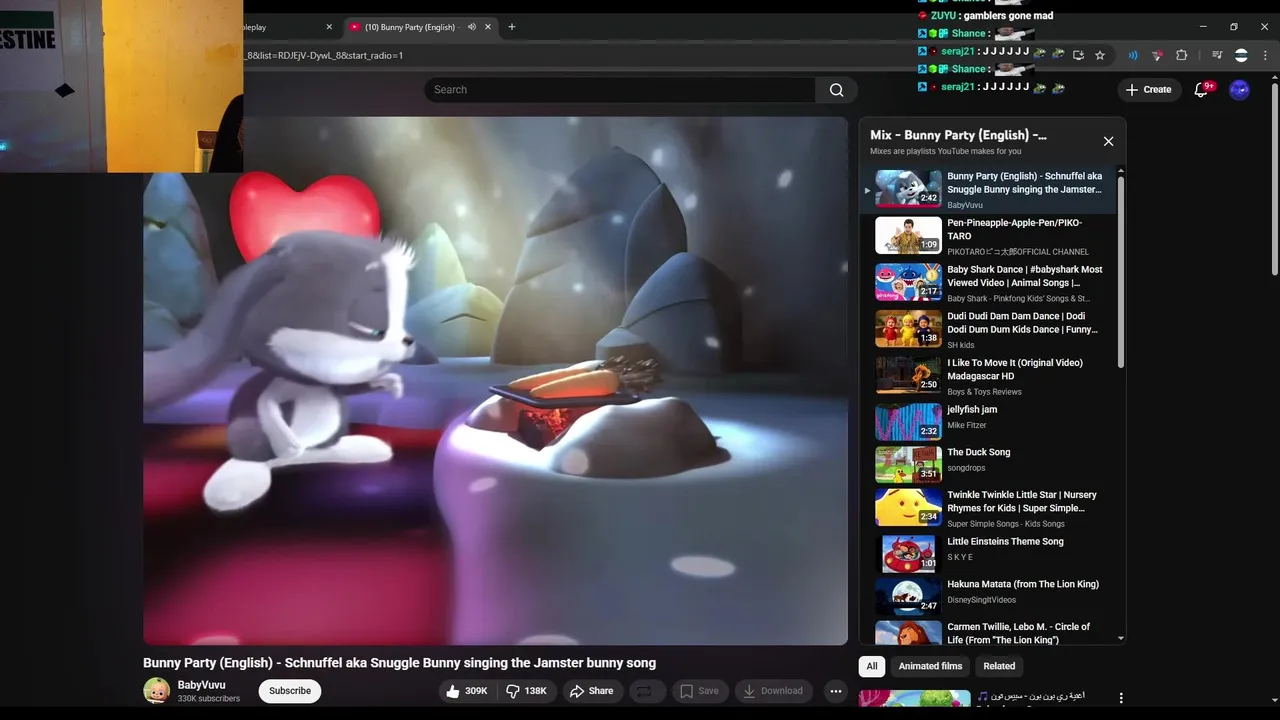Click the remix button next to Share
1280x720 pixels.
click(x=645, y=691)
